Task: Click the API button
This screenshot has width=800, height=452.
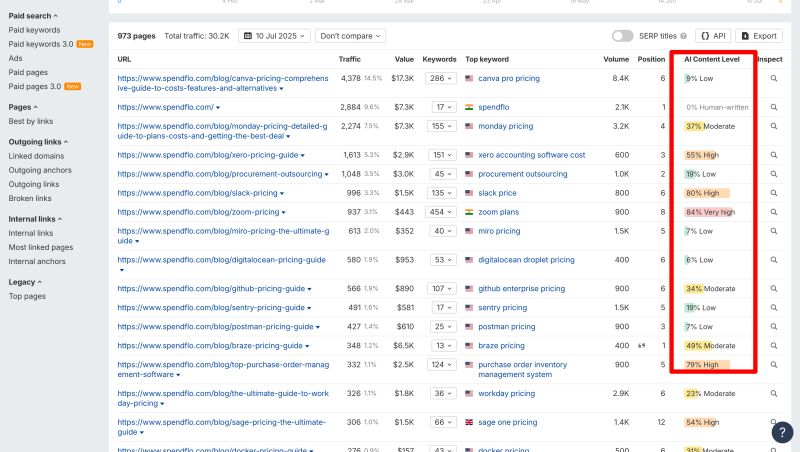Action: coord(713,36)
